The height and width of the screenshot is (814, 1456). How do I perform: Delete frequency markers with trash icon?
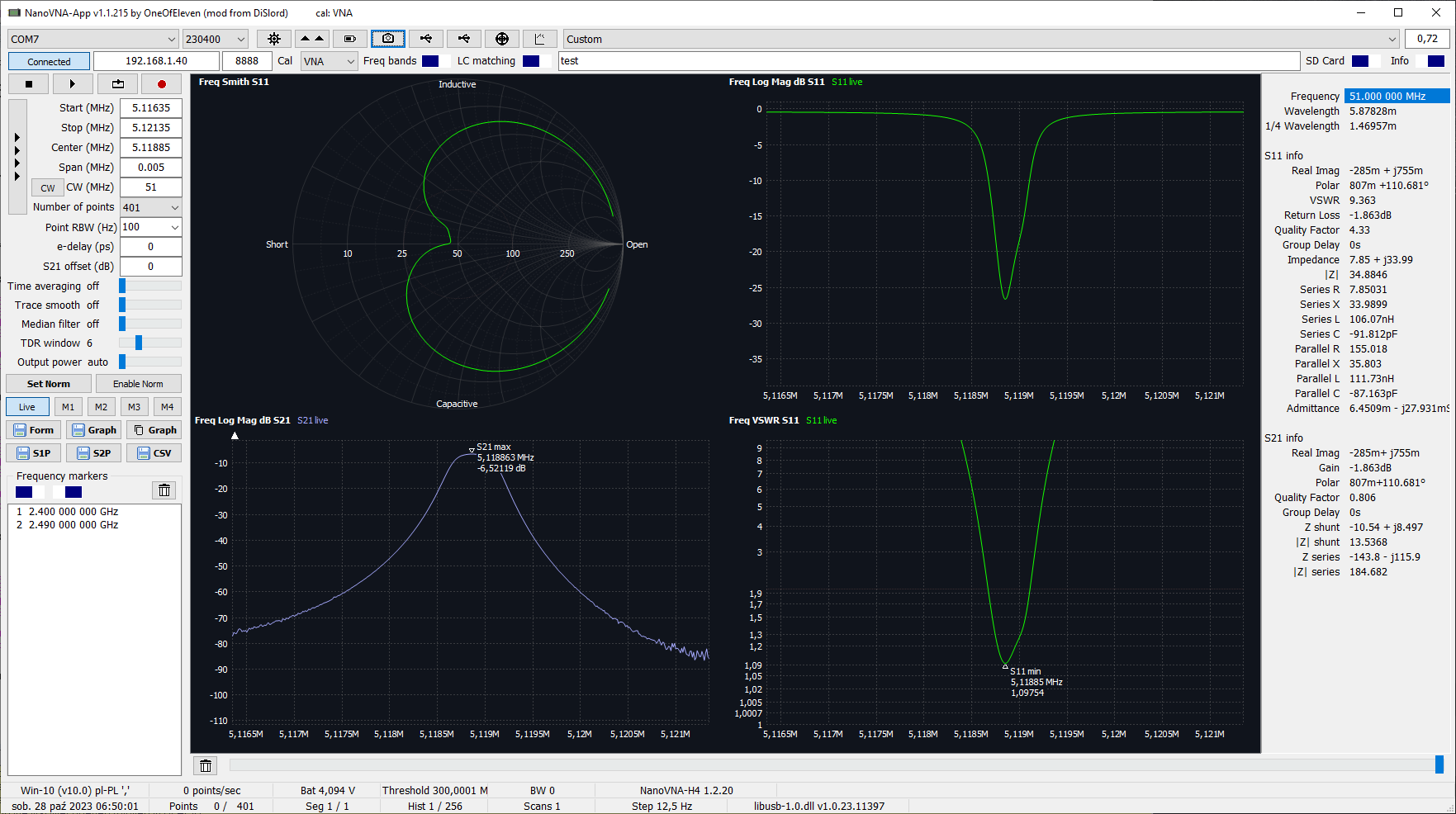[x=164, y=490]
